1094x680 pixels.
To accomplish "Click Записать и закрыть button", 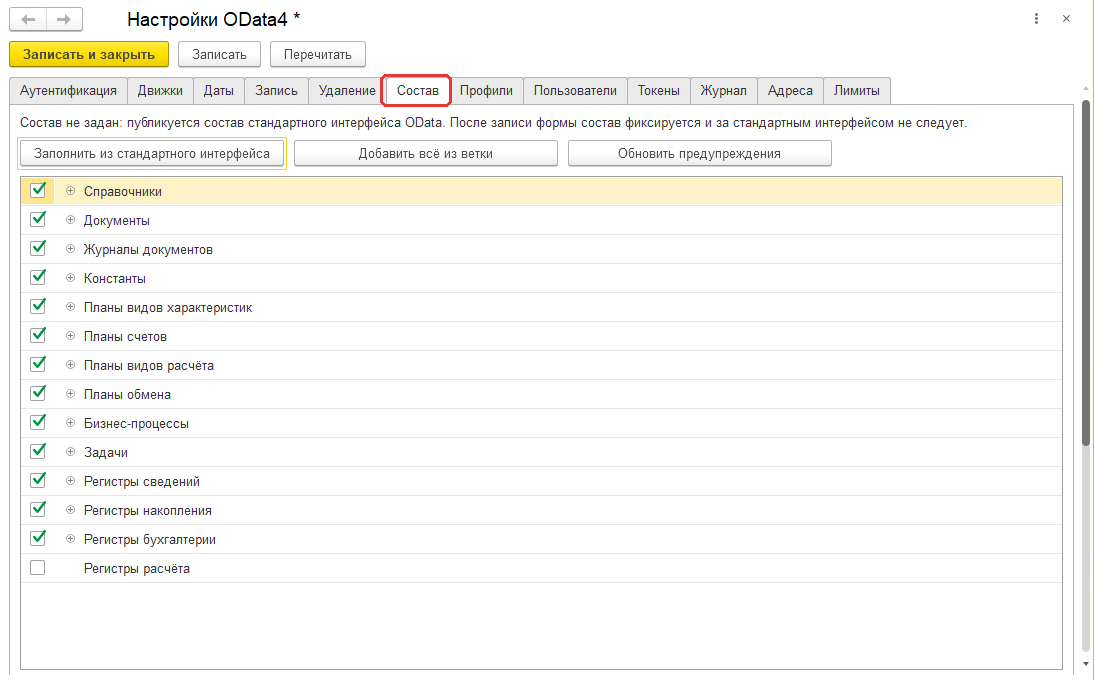I will (x=89, y=54).
